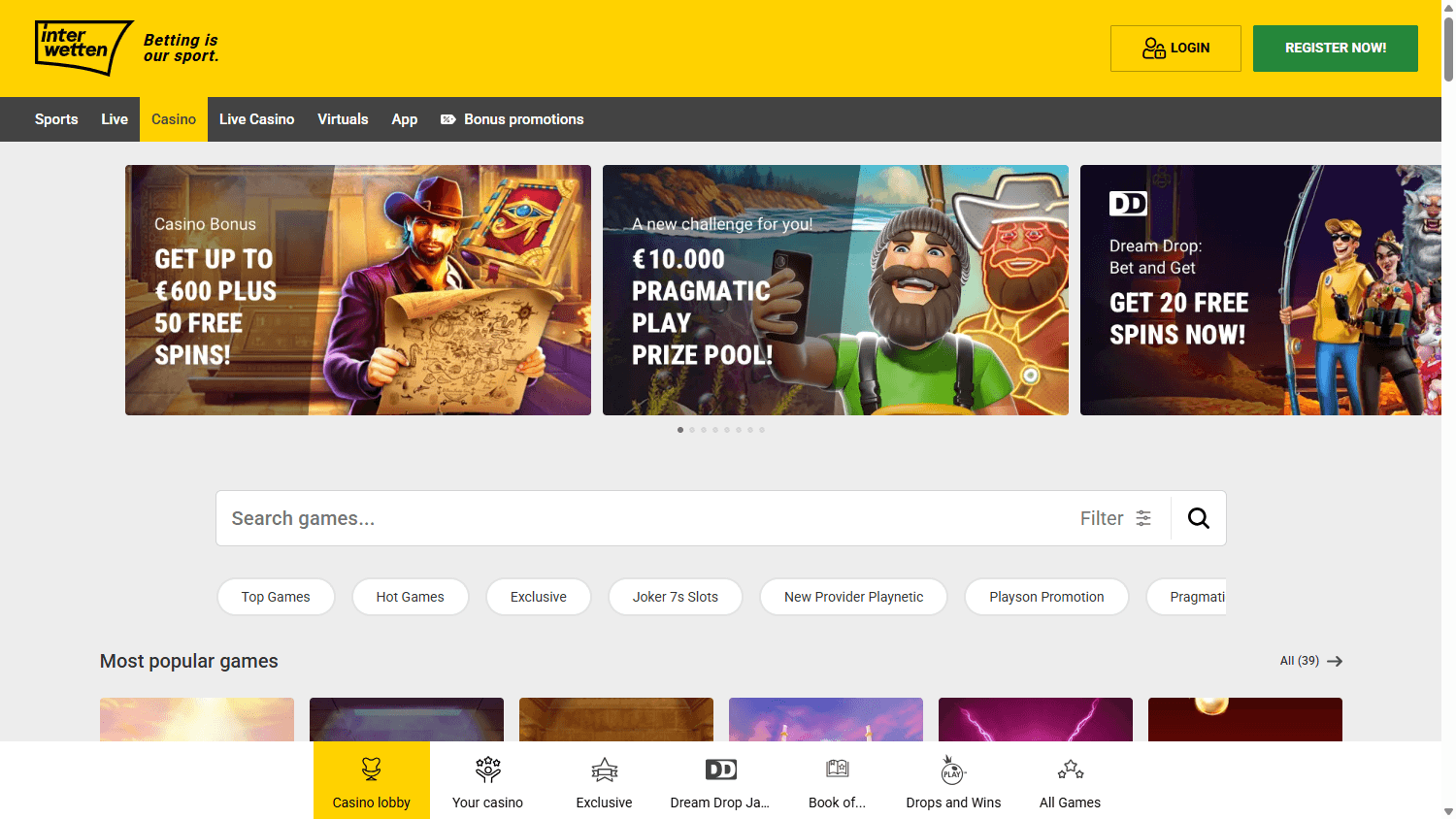Open the App page
Image resolution: width=1456 pixels, height=819 pixels.
405,119
